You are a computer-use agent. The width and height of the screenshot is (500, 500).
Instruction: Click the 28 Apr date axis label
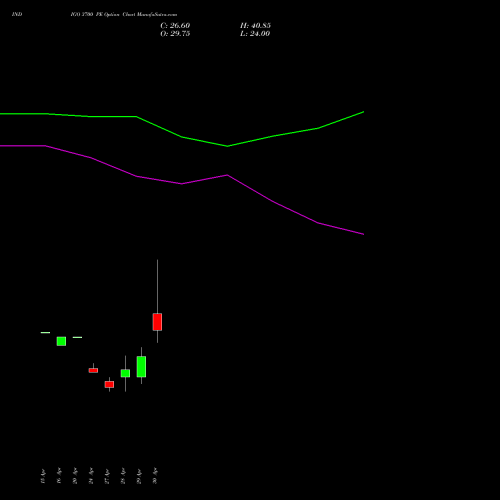pyautogui.click(x=123, y=476)
